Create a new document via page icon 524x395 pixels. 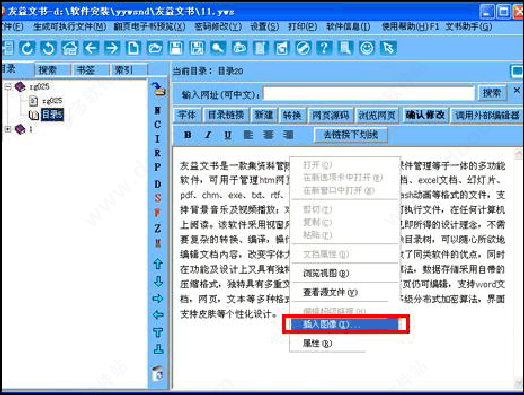click(x=133, y=48)
